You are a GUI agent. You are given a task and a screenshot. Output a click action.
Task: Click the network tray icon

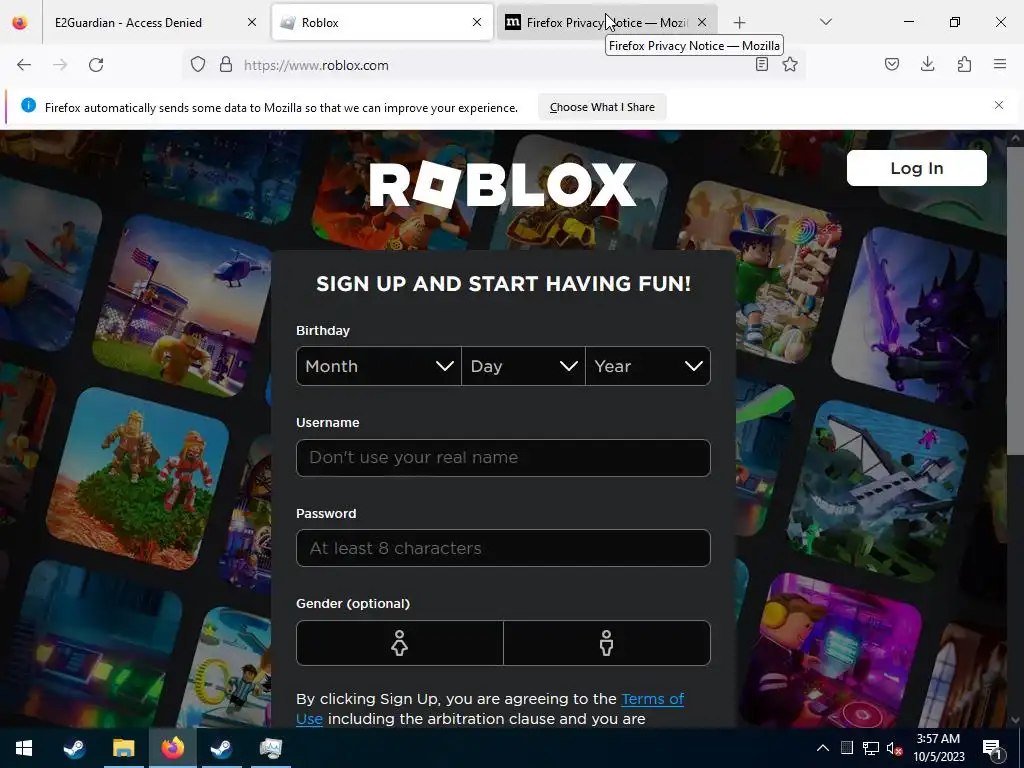pyautogui.click(x=871, y=748)
